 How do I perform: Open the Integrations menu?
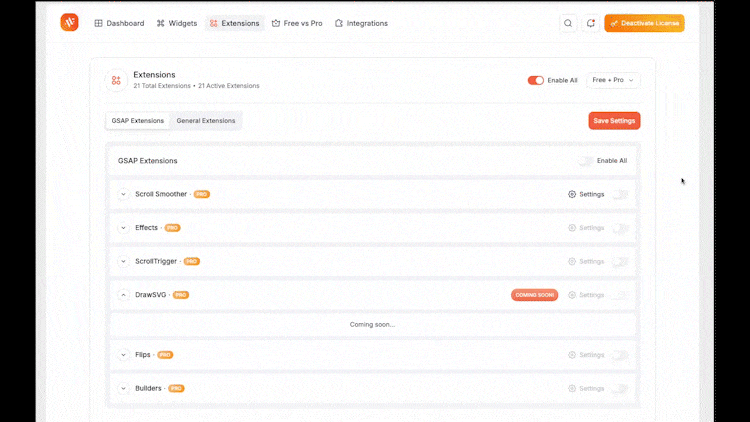point(361,23)
